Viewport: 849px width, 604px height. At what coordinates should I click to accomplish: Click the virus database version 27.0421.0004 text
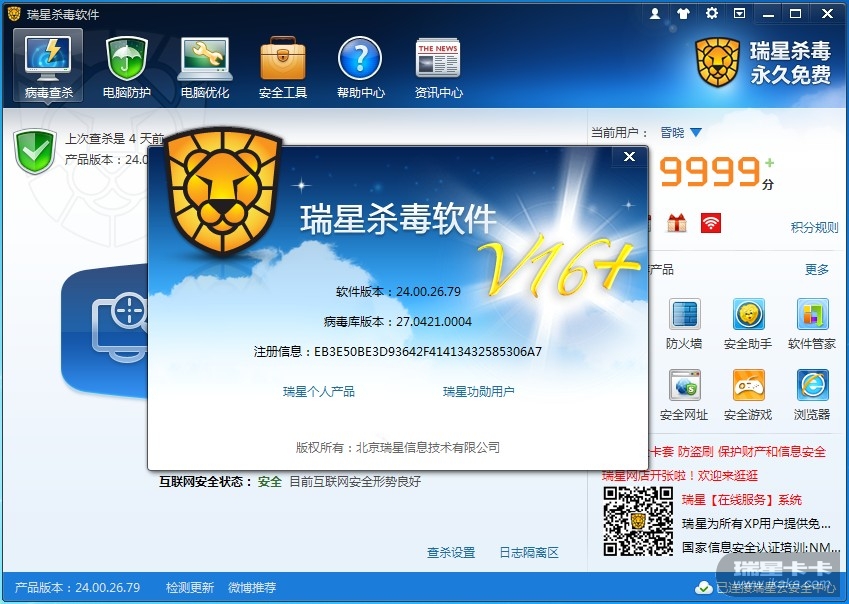[x=398, y=321]
